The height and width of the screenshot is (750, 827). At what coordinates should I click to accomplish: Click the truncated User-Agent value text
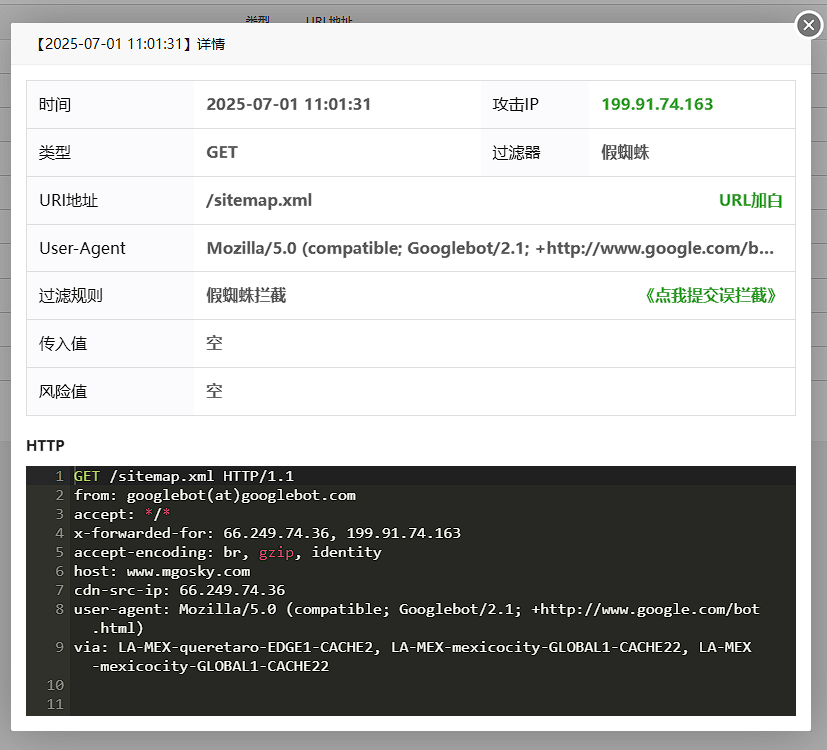[x=490, y=248]
